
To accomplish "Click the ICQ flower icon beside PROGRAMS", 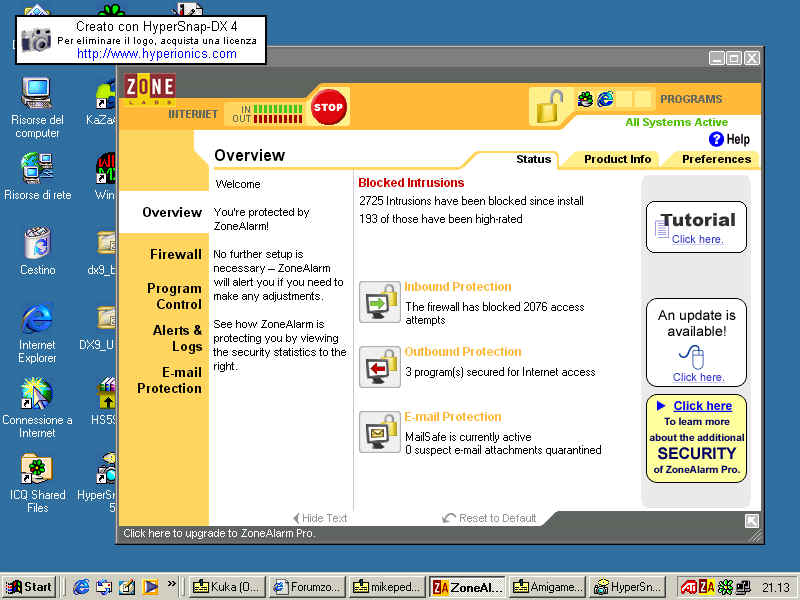I will (585, 99).
